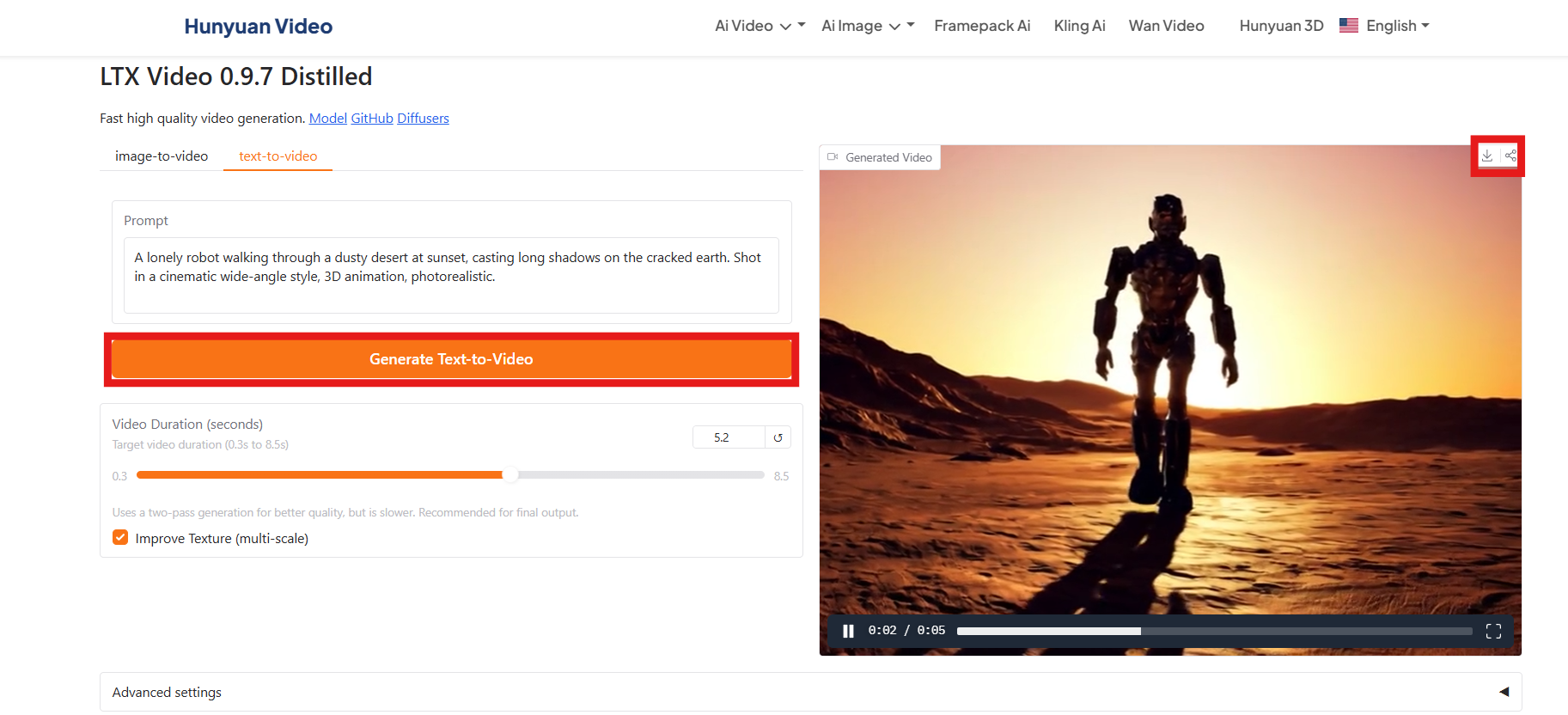1568x715 pixels.
Task: Share the generated video
Action: (1510, 156)
